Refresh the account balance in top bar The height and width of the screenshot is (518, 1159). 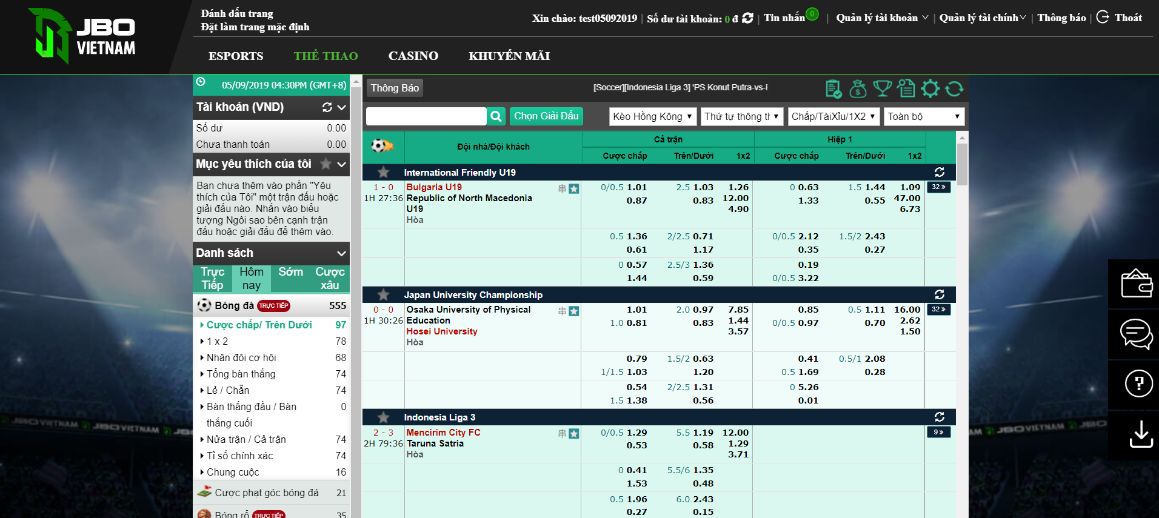[748, 18]
